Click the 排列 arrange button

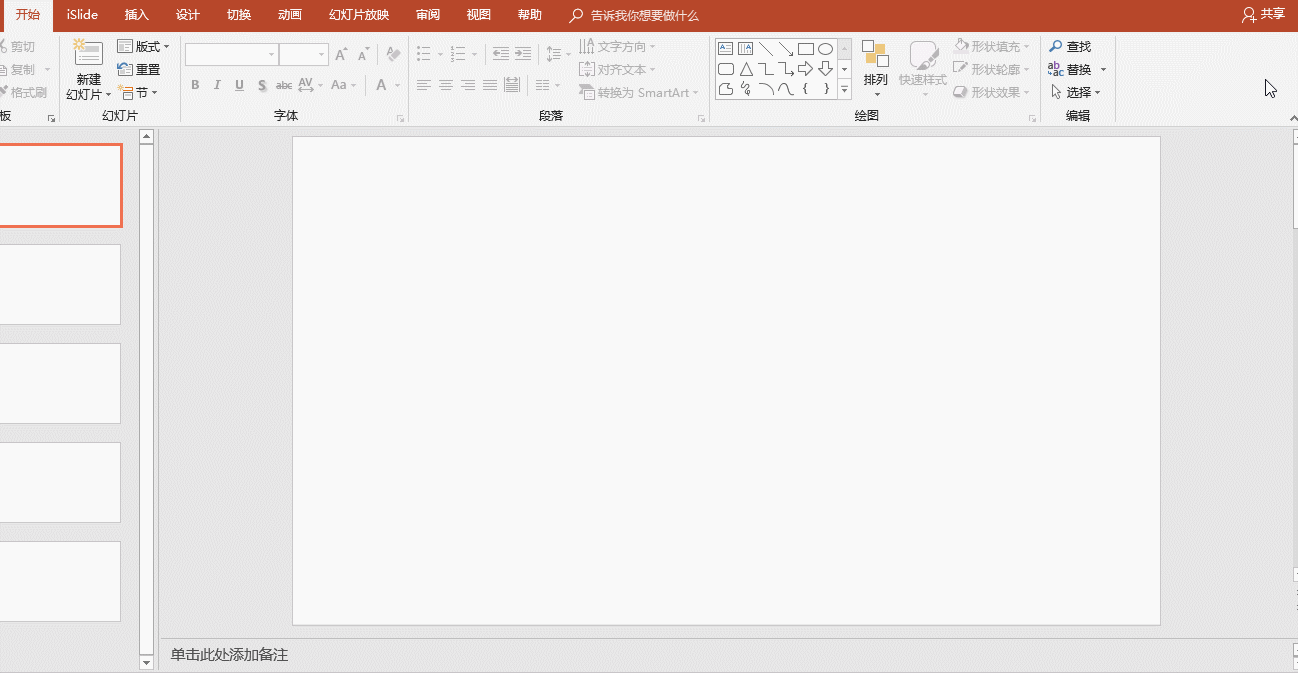[x=876, y=69]
